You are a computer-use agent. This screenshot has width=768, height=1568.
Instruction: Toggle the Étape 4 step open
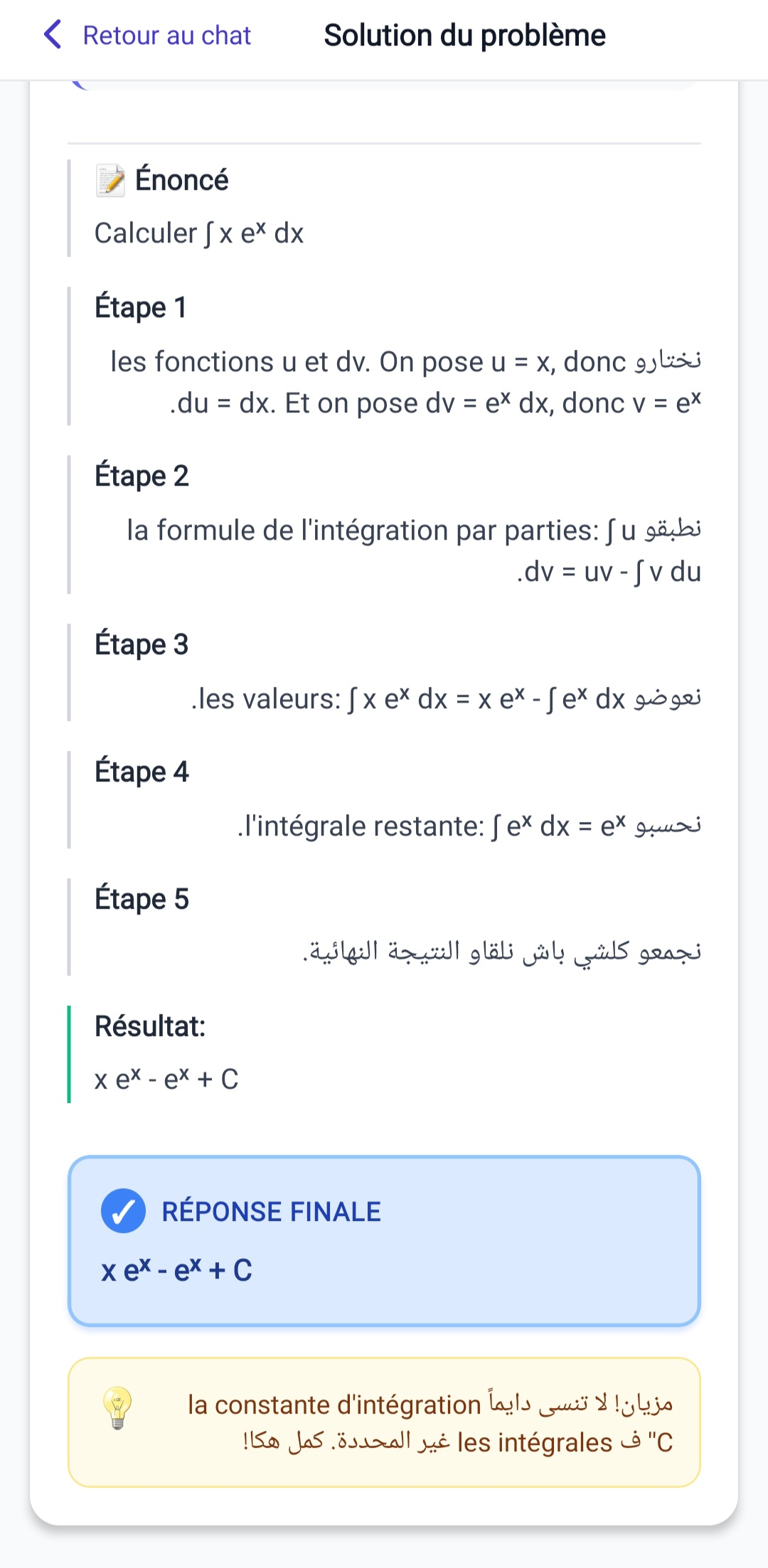tap(142, 771)
